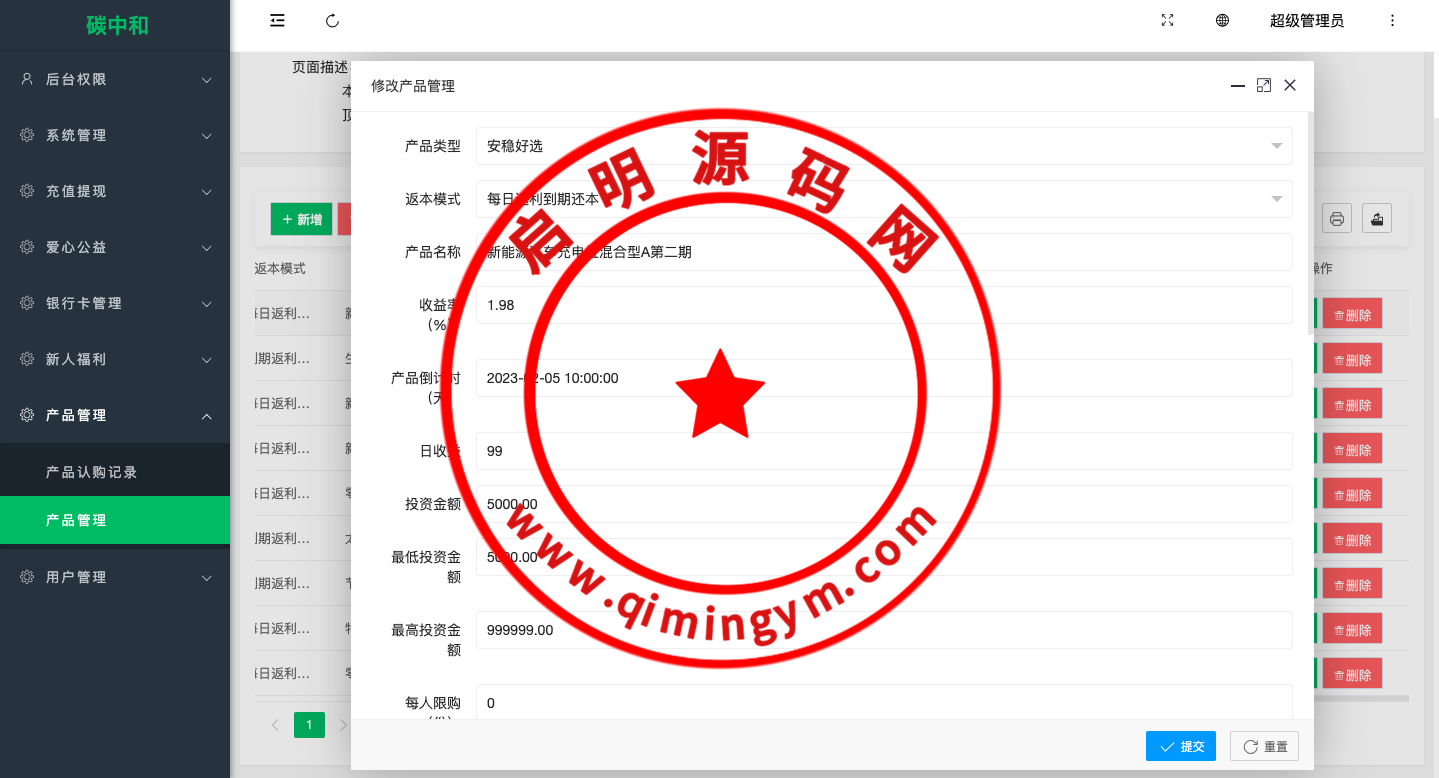Open 产品认购记录 submenu item
Image resolution: width=1439 pixels, height=778 pixels.
point(92,472)
